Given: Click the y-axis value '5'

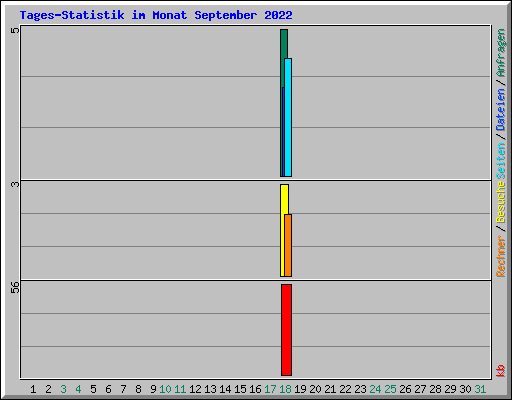Looking at the screenshot, I should [x=15, y=30].
